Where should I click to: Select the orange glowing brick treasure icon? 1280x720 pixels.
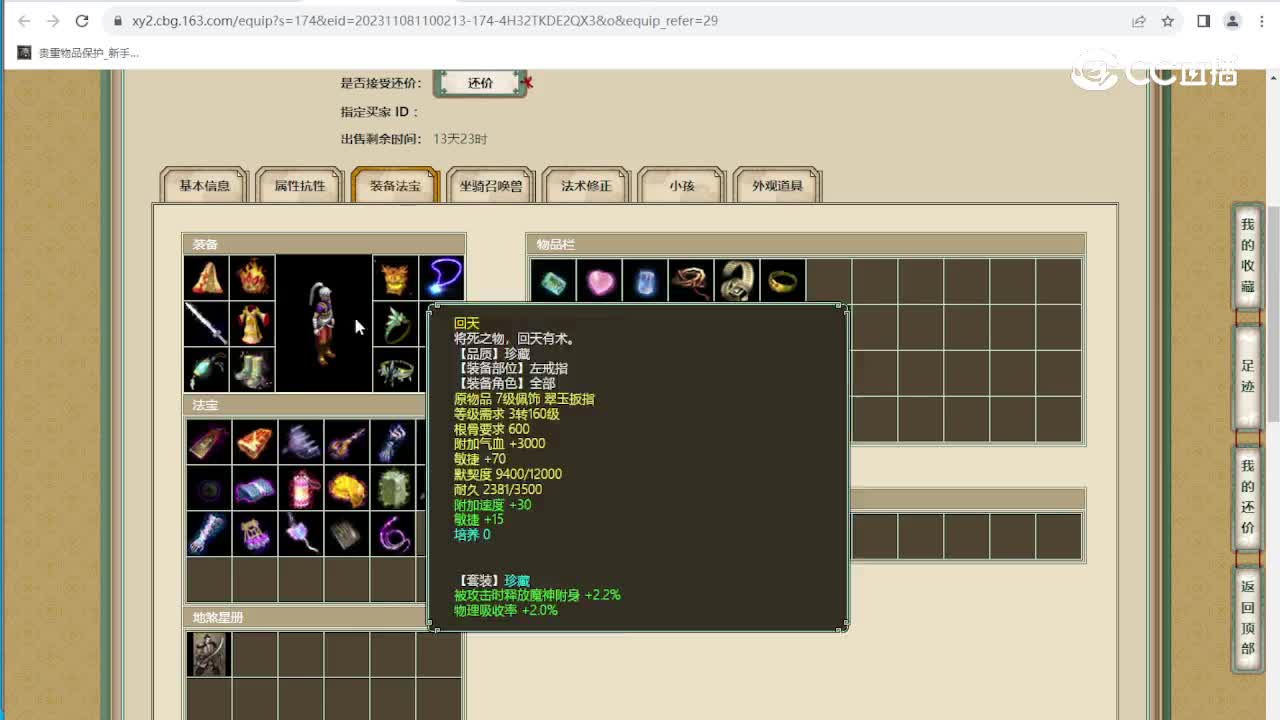[255, 441]
